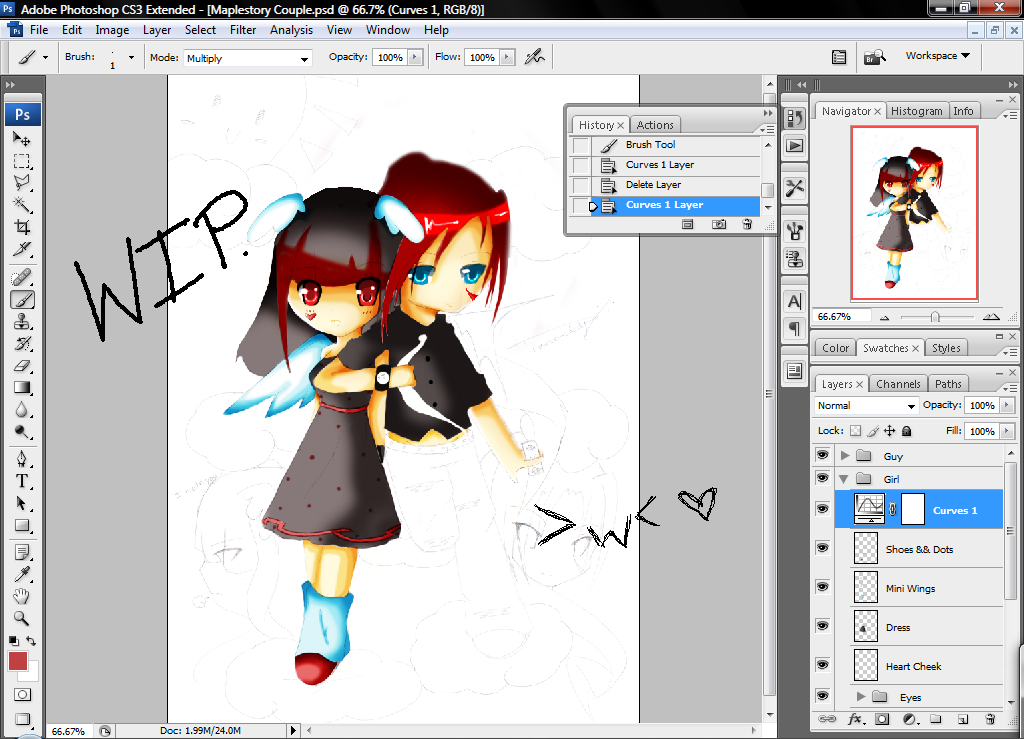Open the Analysis menu

(x=291, y=30)
